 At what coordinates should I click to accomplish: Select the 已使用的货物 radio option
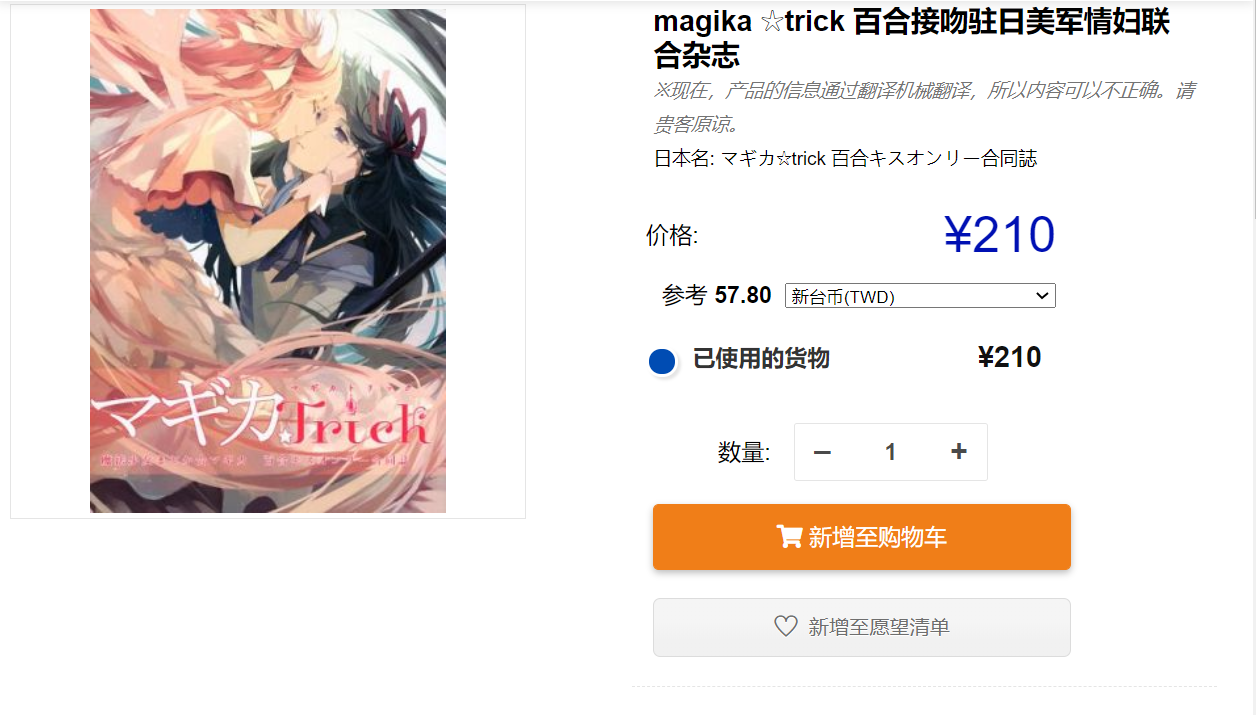point(662,361)
